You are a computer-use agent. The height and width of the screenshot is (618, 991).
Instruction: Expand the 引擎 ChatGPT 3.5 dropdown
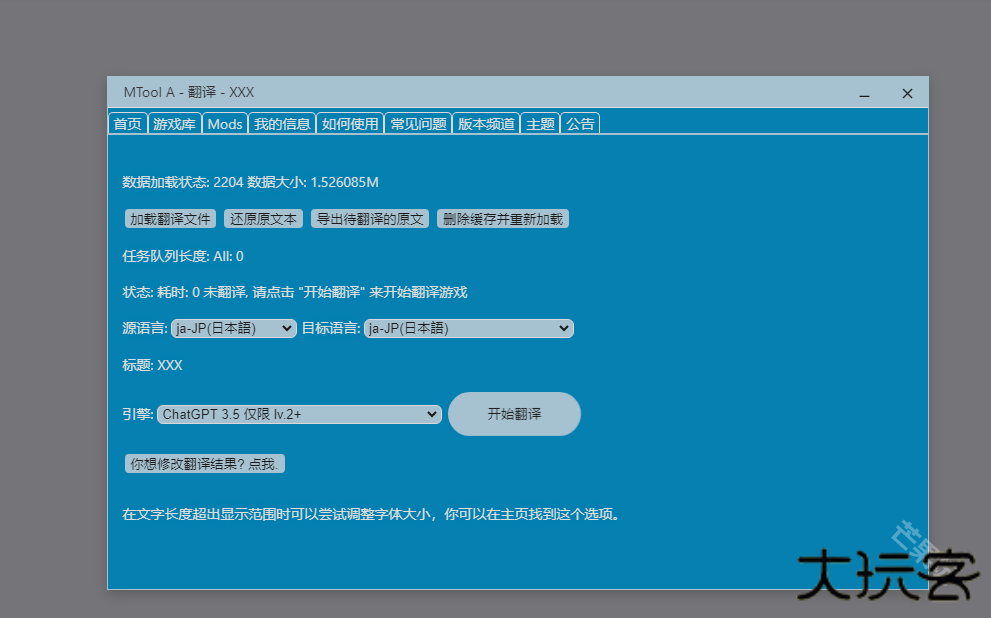coord(299,414)
